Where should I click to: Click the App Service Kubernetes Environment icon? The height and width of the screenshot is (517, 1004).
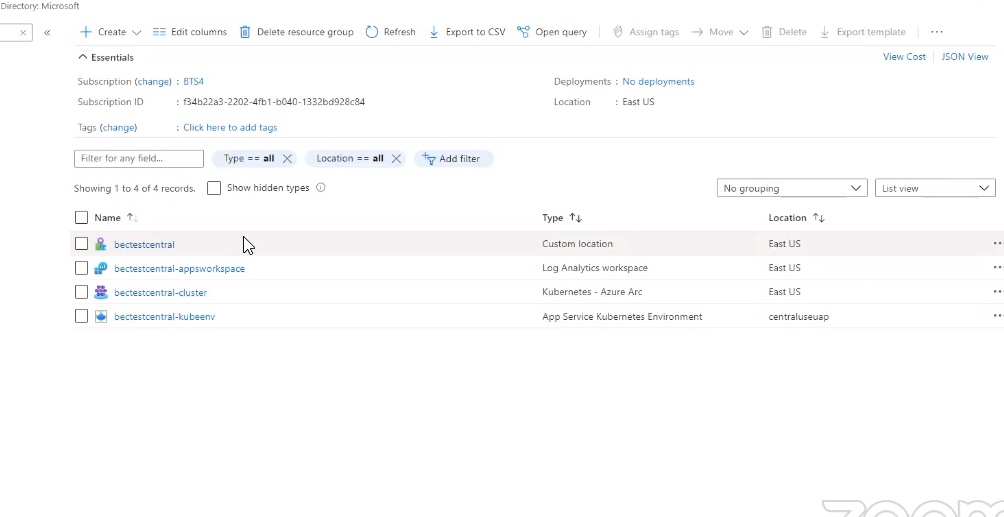[x=101, y=316]
